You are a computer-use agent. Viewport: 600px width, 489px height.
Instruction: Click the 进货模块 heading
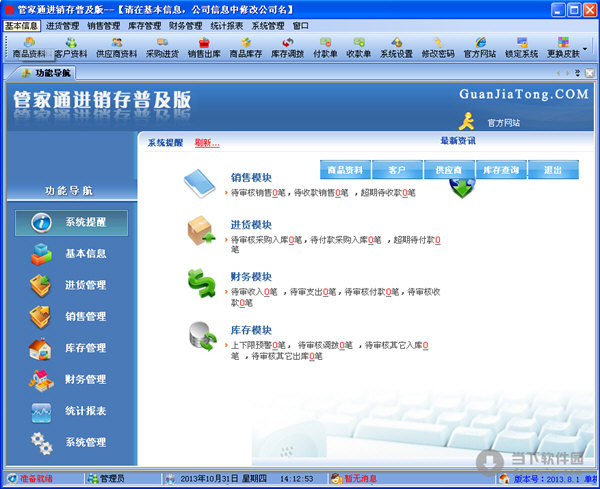click(251, 225)
